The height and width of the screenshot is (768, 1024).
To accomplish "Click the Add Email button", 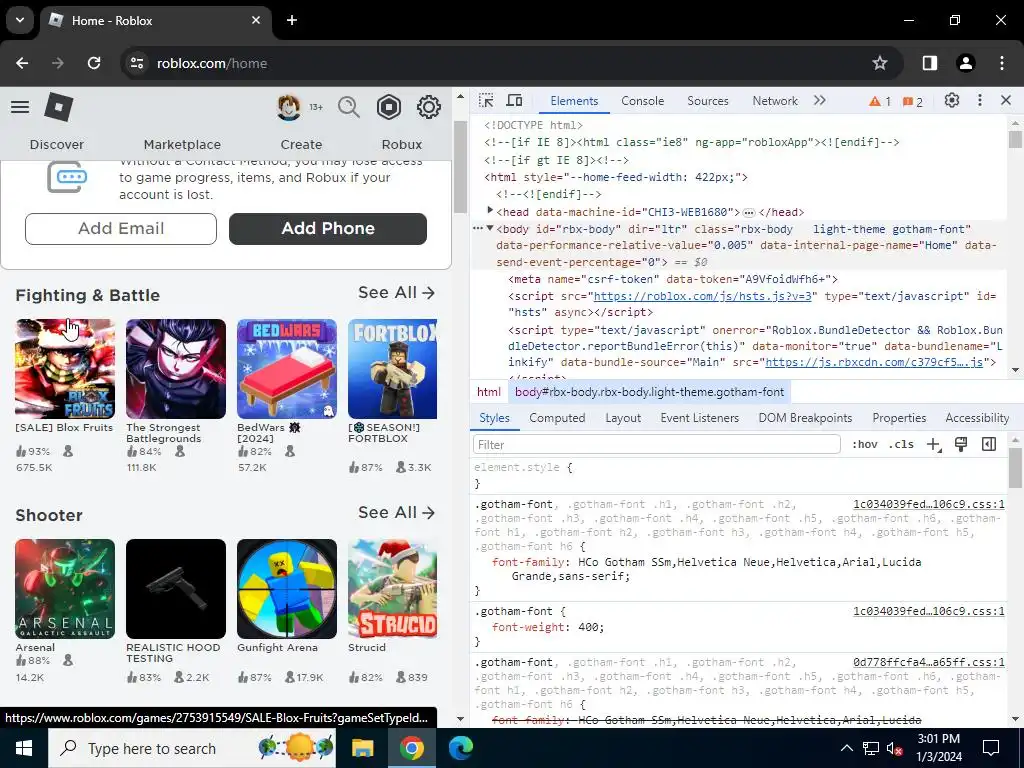I will click(121, 229).
